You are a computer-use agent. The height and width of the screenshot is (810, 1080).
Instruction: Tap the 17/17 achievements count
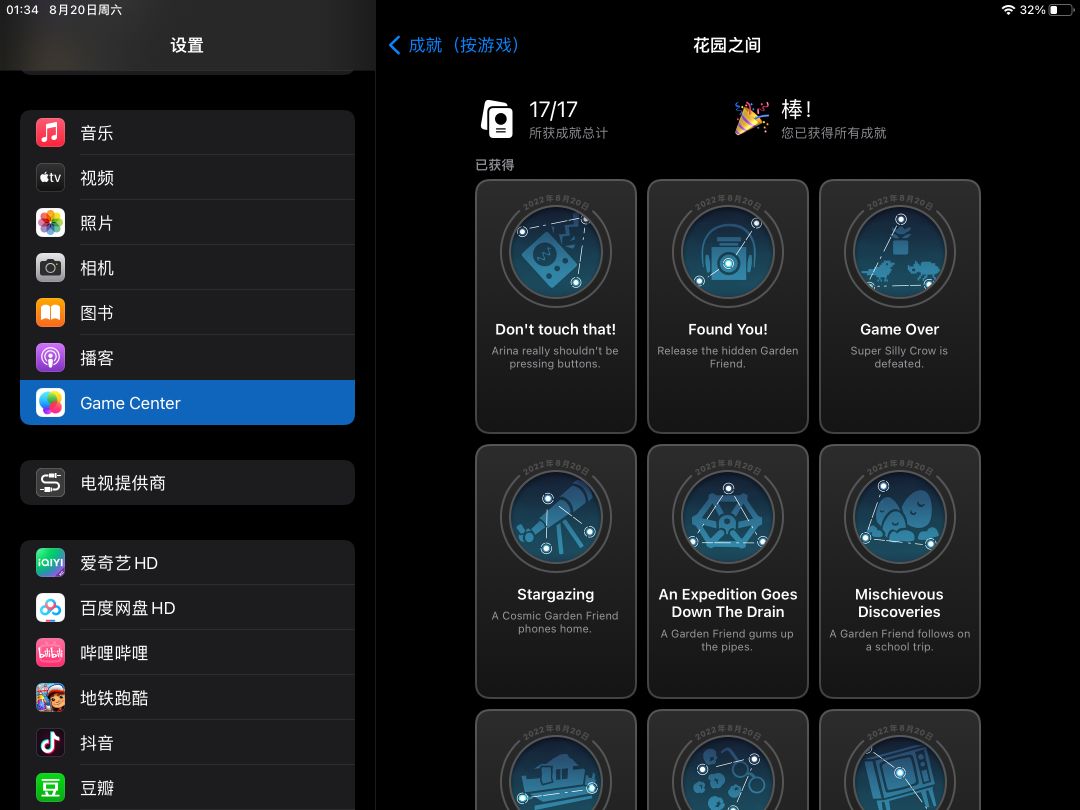pos(553,110)
